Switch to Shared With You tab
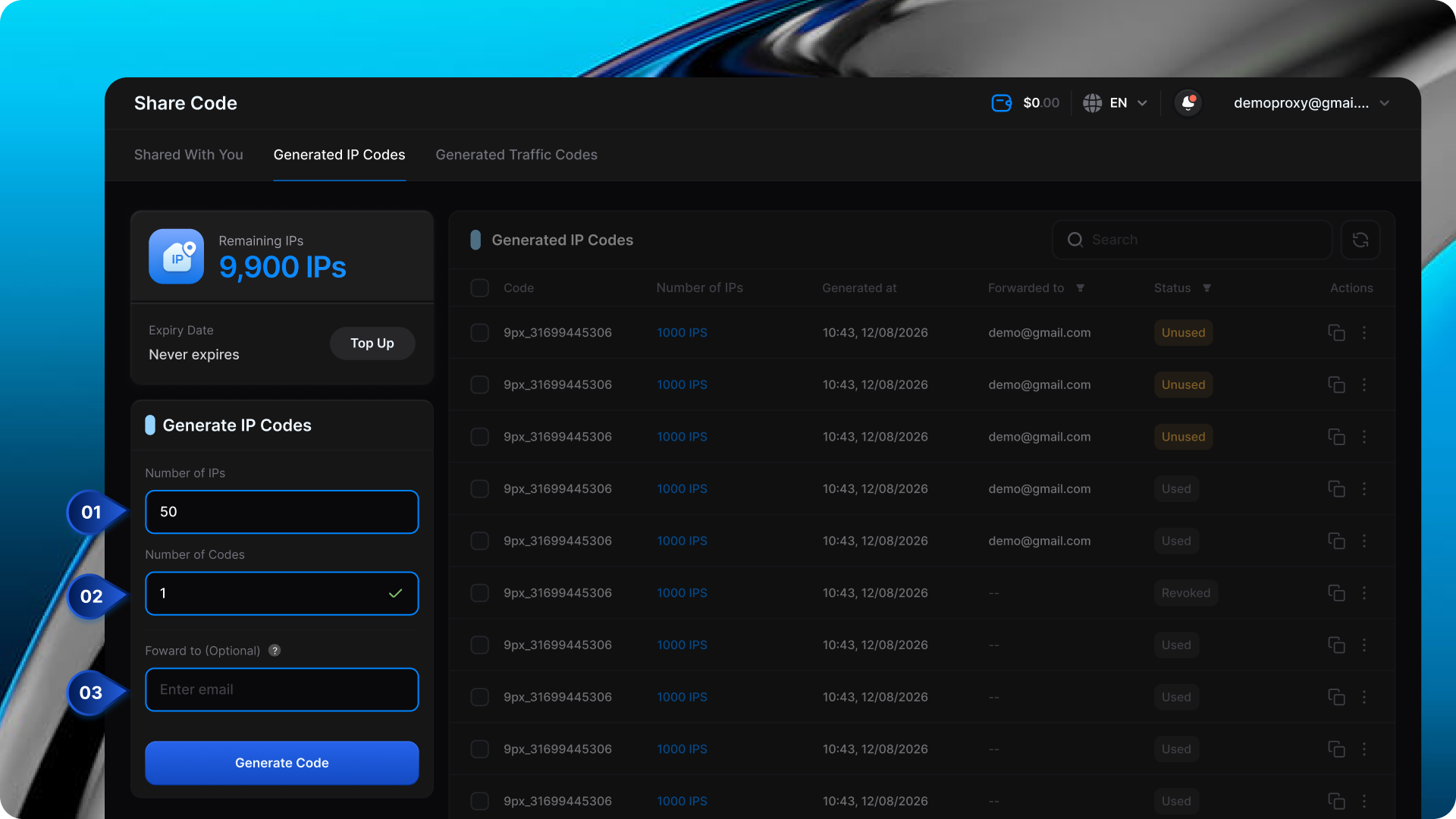1456x819 pixels. 188,155
